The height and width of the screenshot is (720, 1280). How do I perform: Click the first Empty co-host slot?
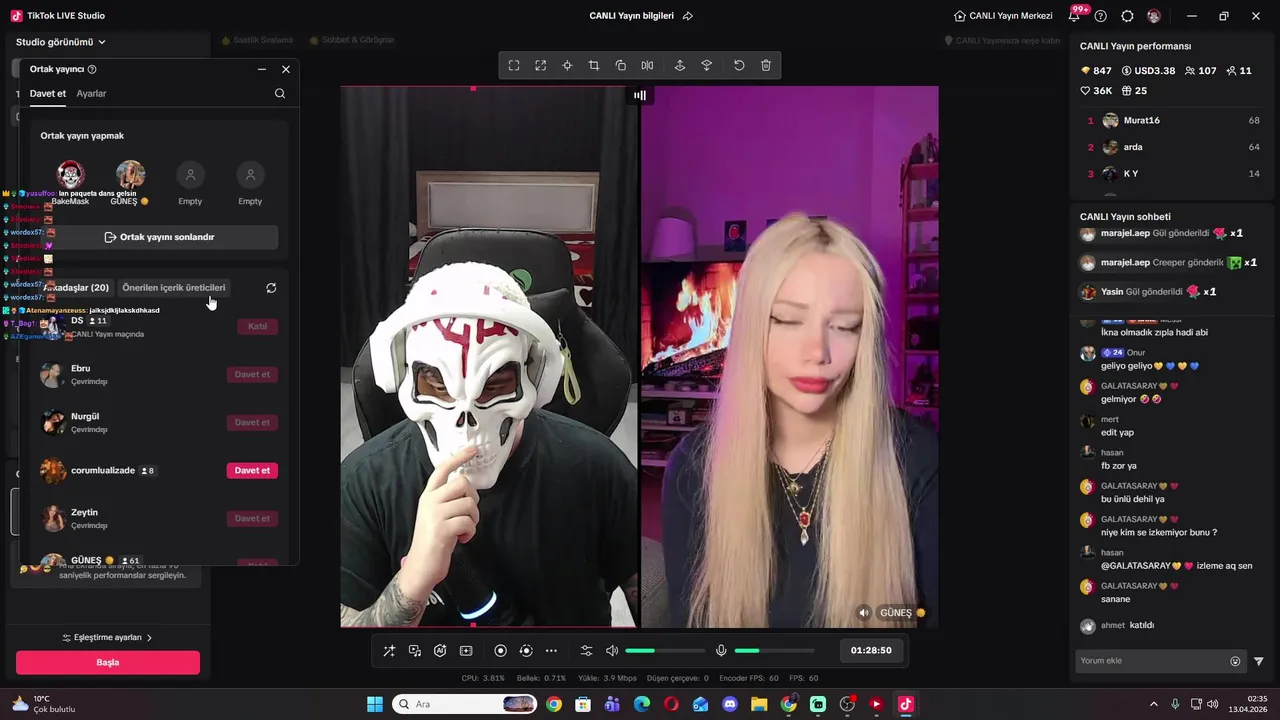click(x=190, y=175)
